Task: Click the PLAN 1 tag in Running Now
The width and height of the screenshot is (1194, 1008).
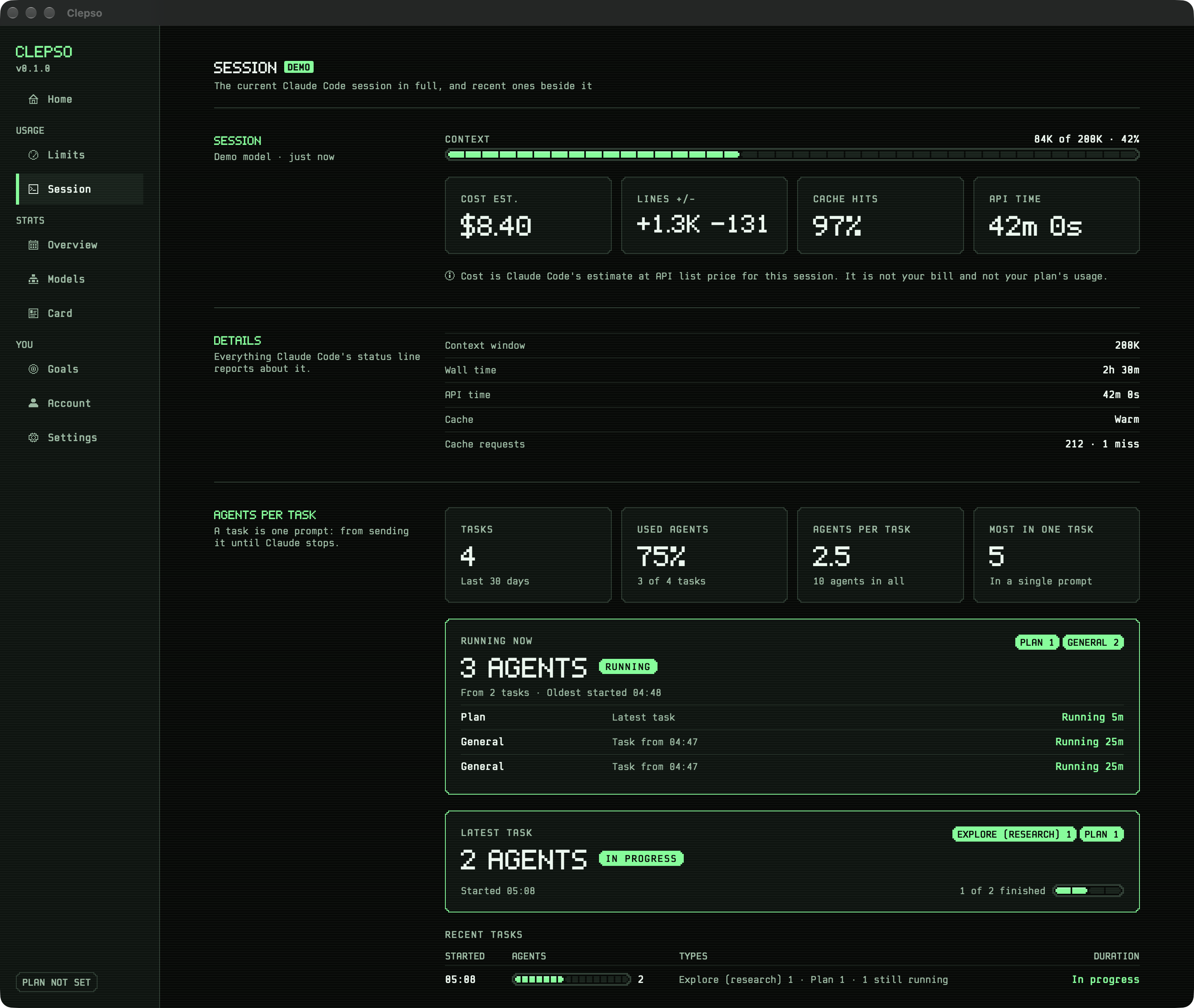Action: click(x=1037, y=642)
